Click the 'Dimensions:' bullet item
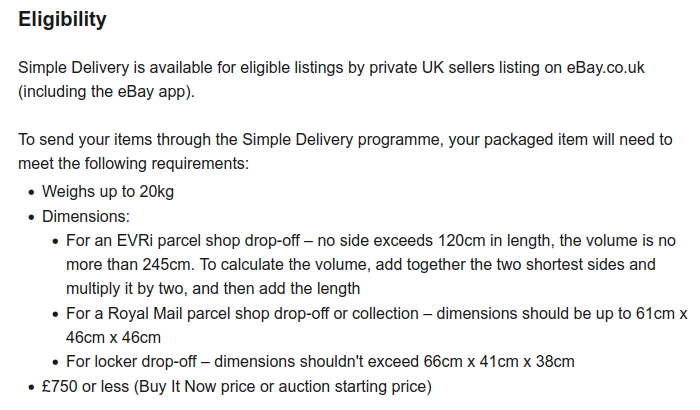The height and width of the screenshot is (410, 700). point(86,217)
